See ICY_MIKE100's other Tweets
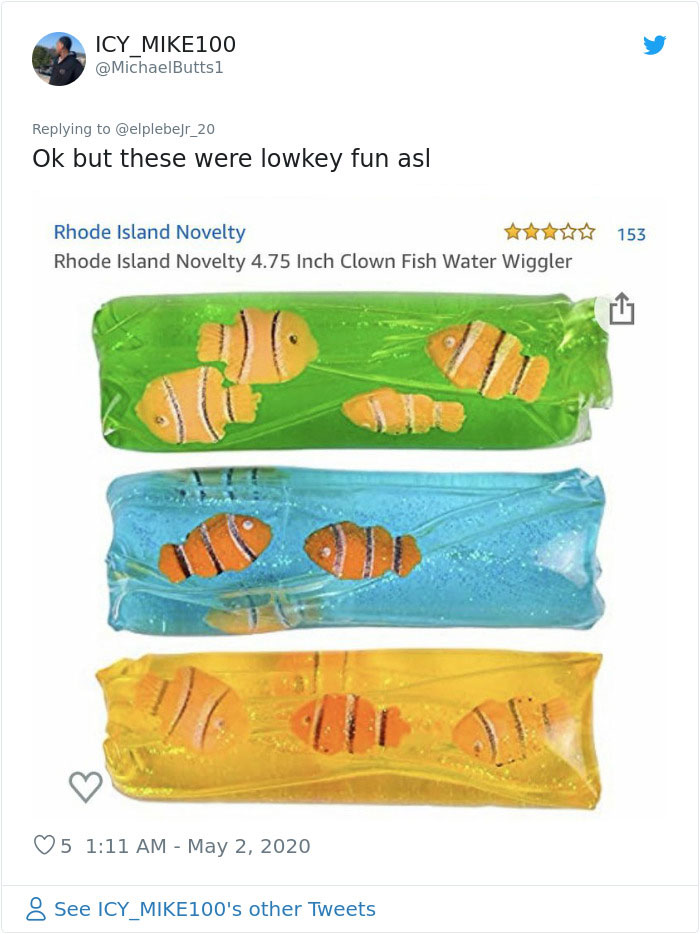This screenshot has width=700, height=934. 214,909
